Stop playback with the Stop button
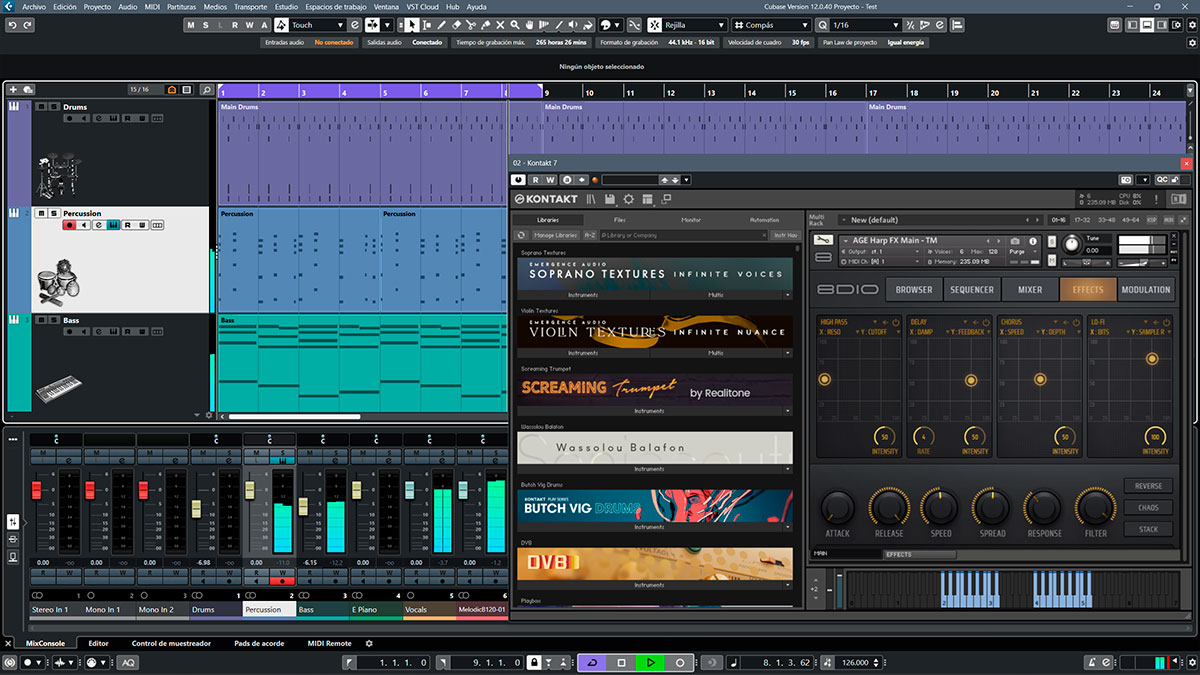 621,662
